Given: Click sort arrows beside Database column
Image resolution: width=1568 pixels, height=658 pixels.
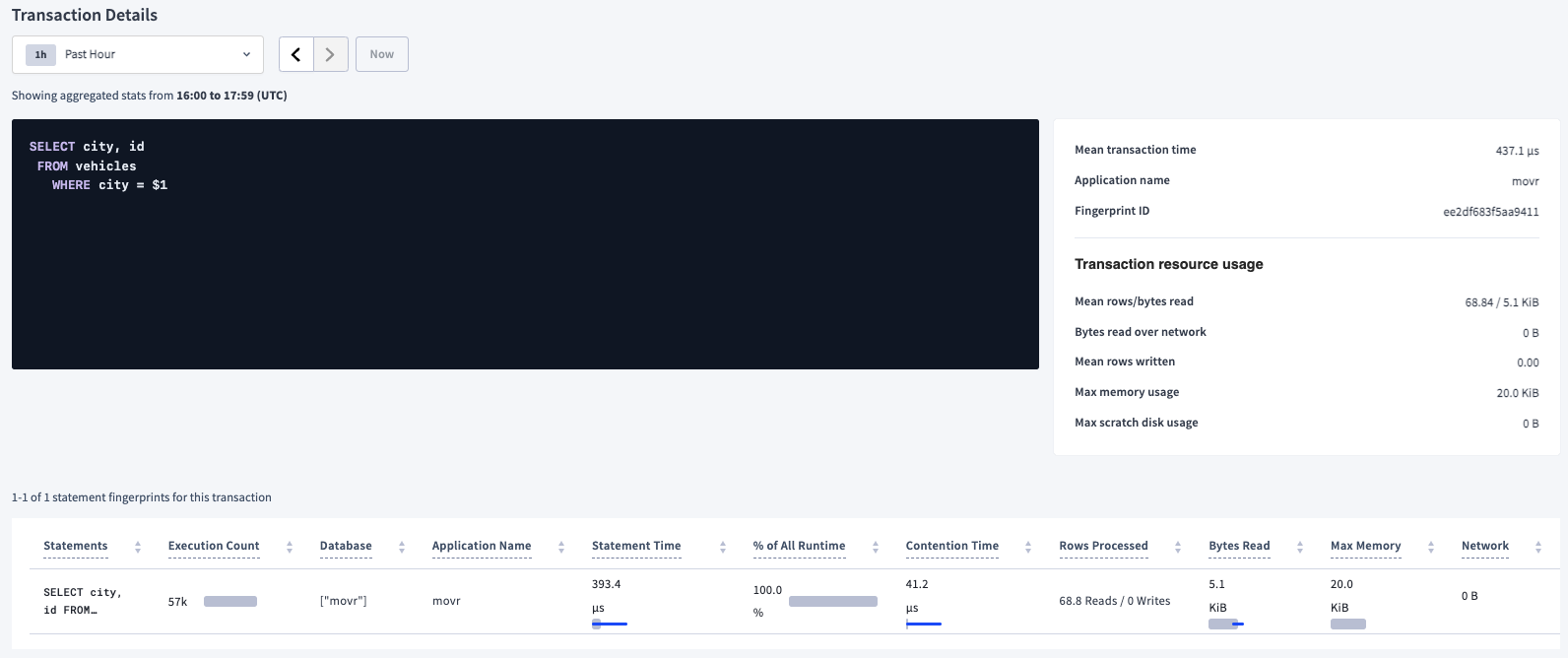Looking at the screenshot, I should point(402,547).
